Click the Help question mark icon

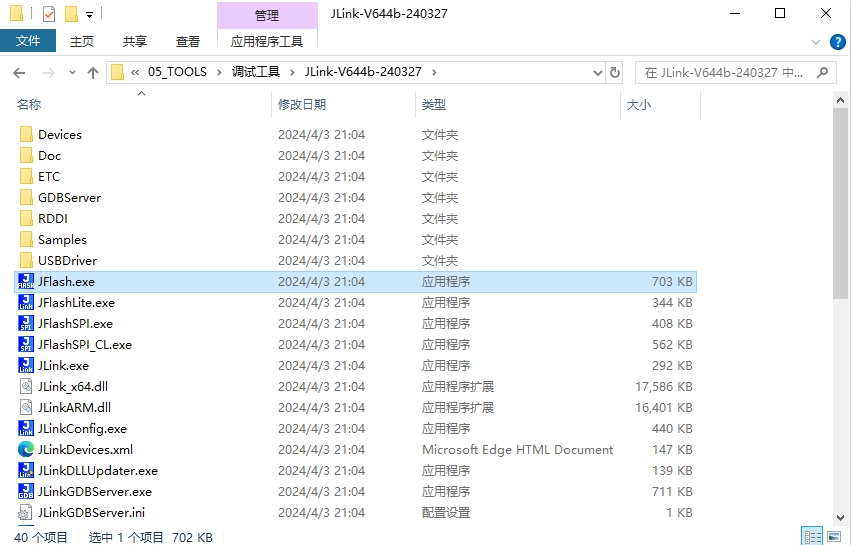[x=837, y=42]
